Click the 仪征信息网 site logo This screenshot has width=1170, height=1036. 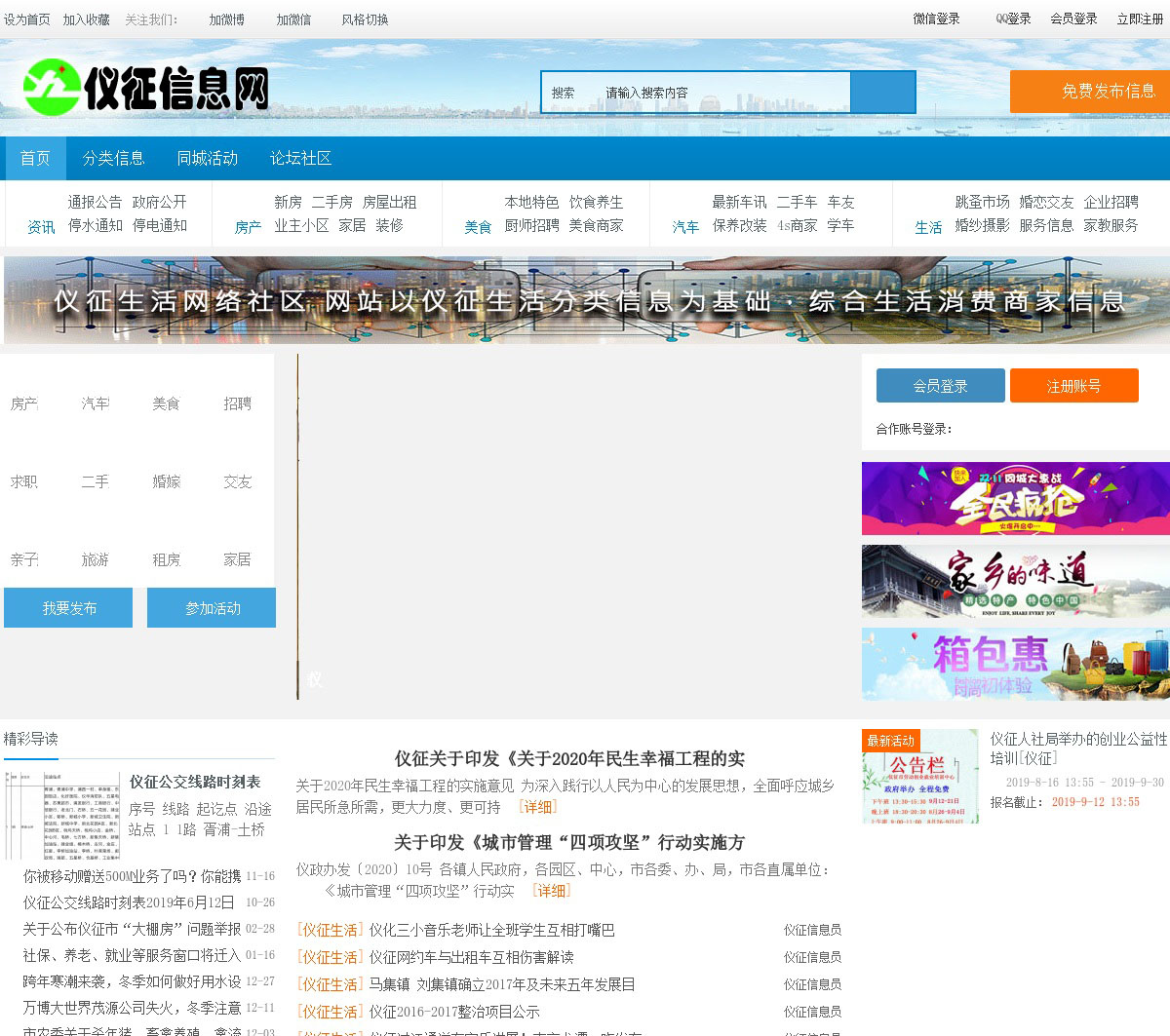146,88
